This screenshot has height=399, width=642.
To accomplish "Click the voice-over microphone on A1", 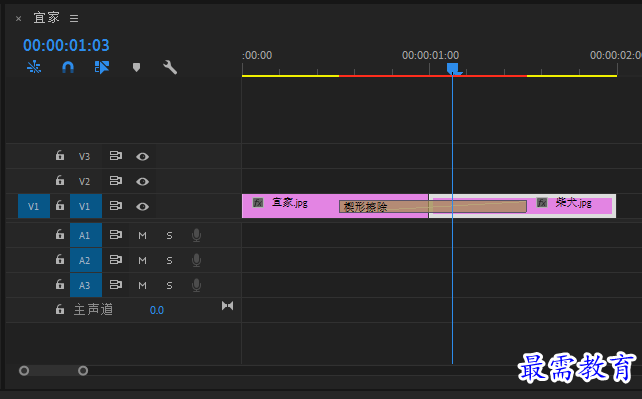I will coord(197,235).
